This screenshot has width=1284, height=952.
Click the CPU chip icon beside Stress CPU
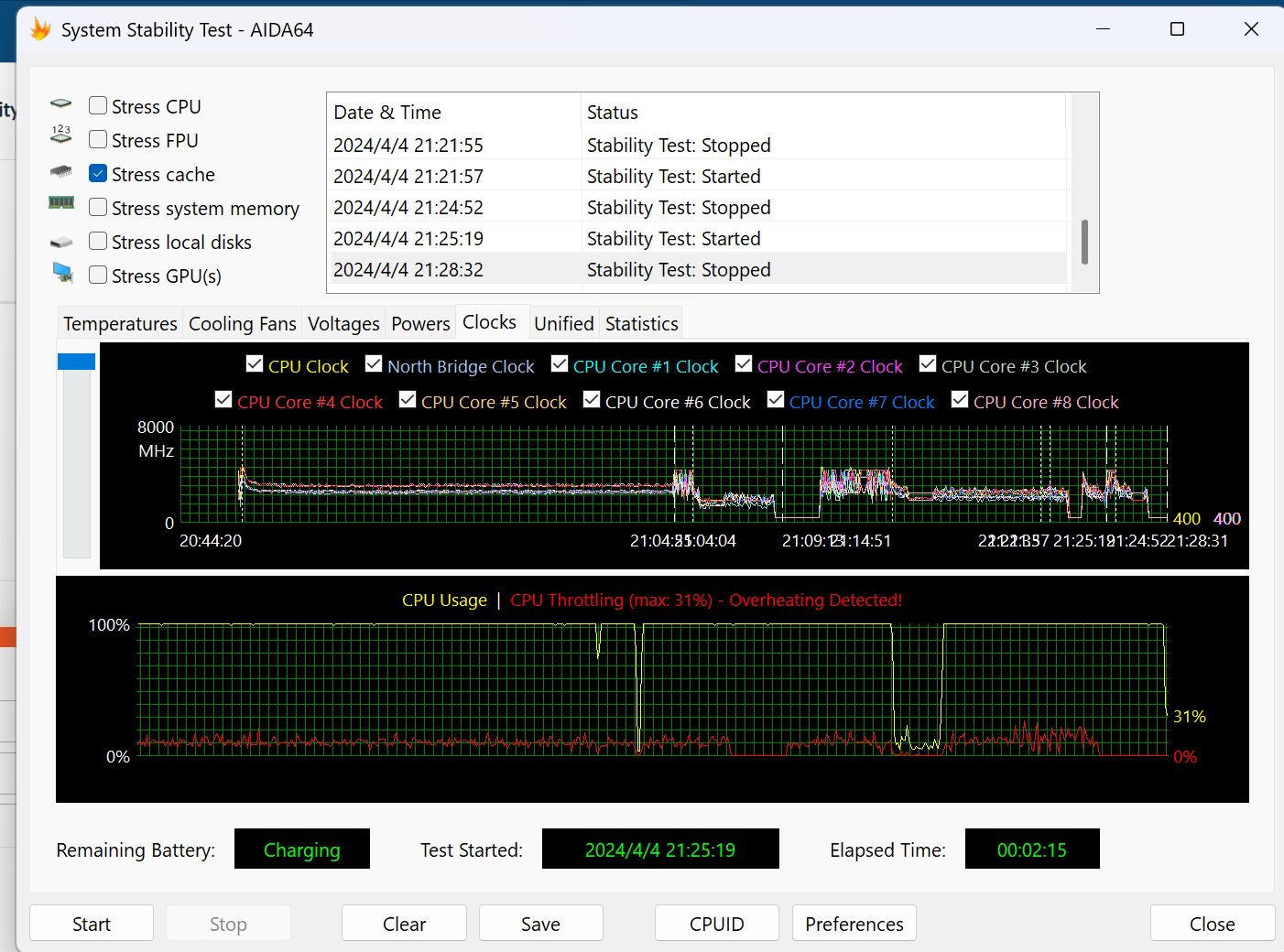(x=61, y=104)
